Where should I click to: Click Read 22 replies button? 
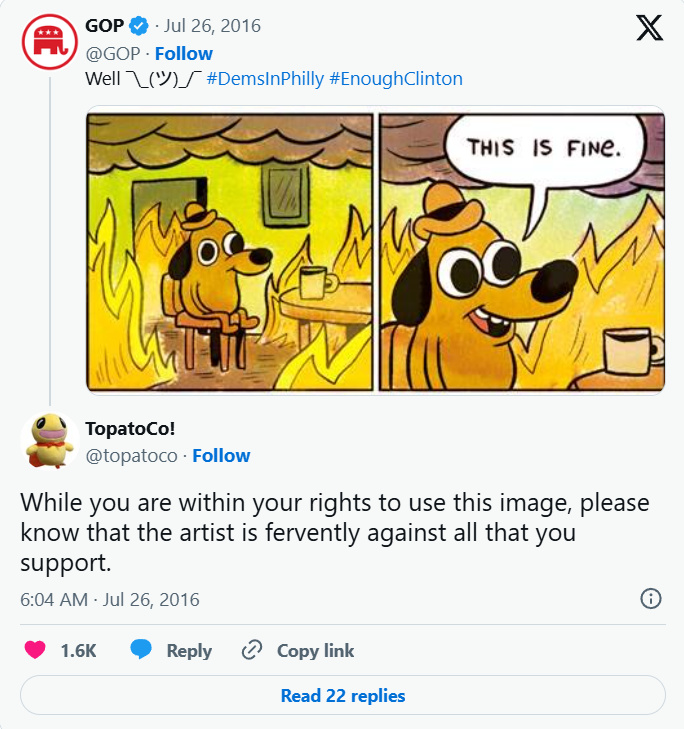tap(342, 696)
